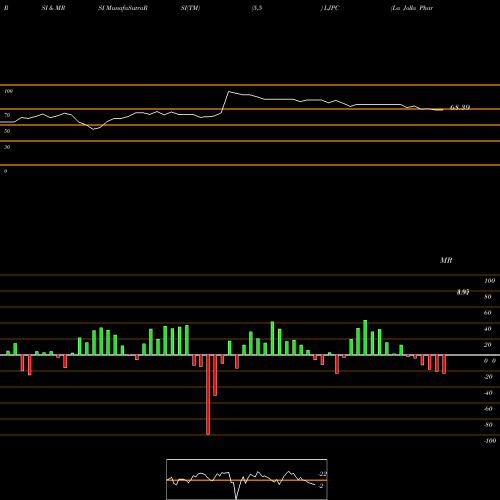Click the 70 level label on RSI chart
500x500 pixels.
(x=7, y=115)
